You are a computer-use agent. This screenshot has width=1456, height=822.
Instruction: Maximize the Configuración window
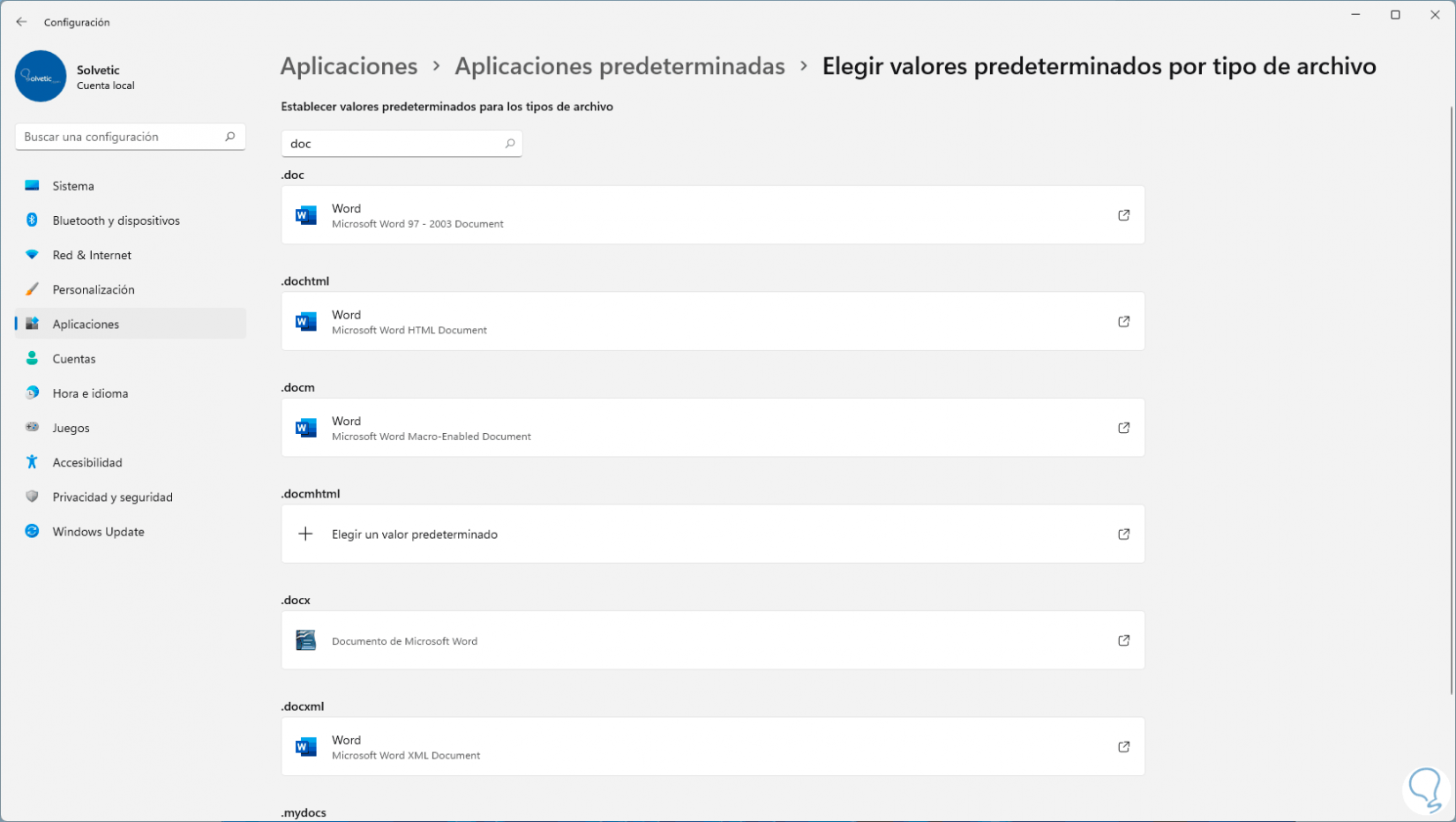pos(1395,15)
